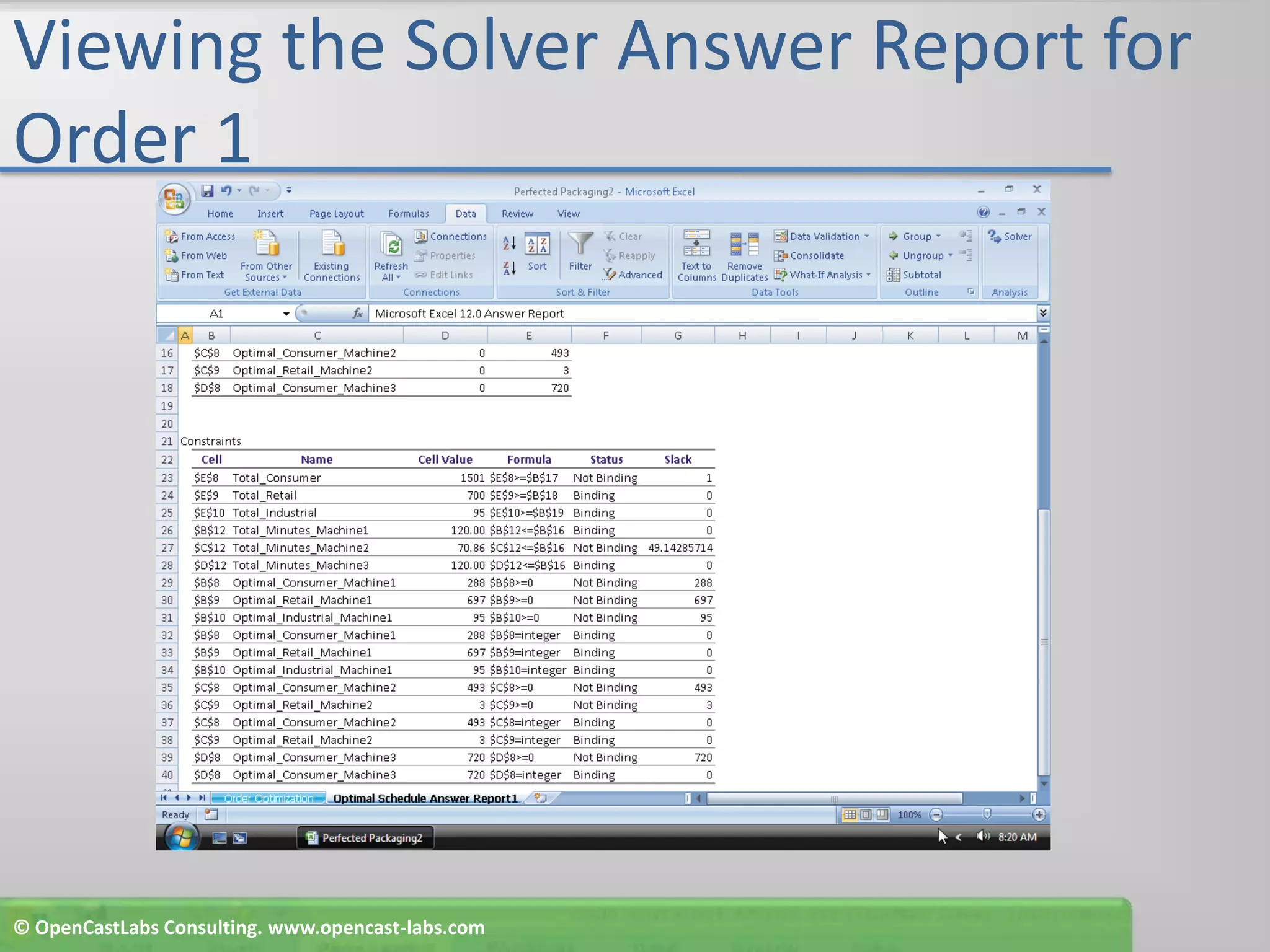The width and height of the screenshot is (1270, 952).
Task: Customize Quick Access Toolbar dropdown
Action: 289,191
